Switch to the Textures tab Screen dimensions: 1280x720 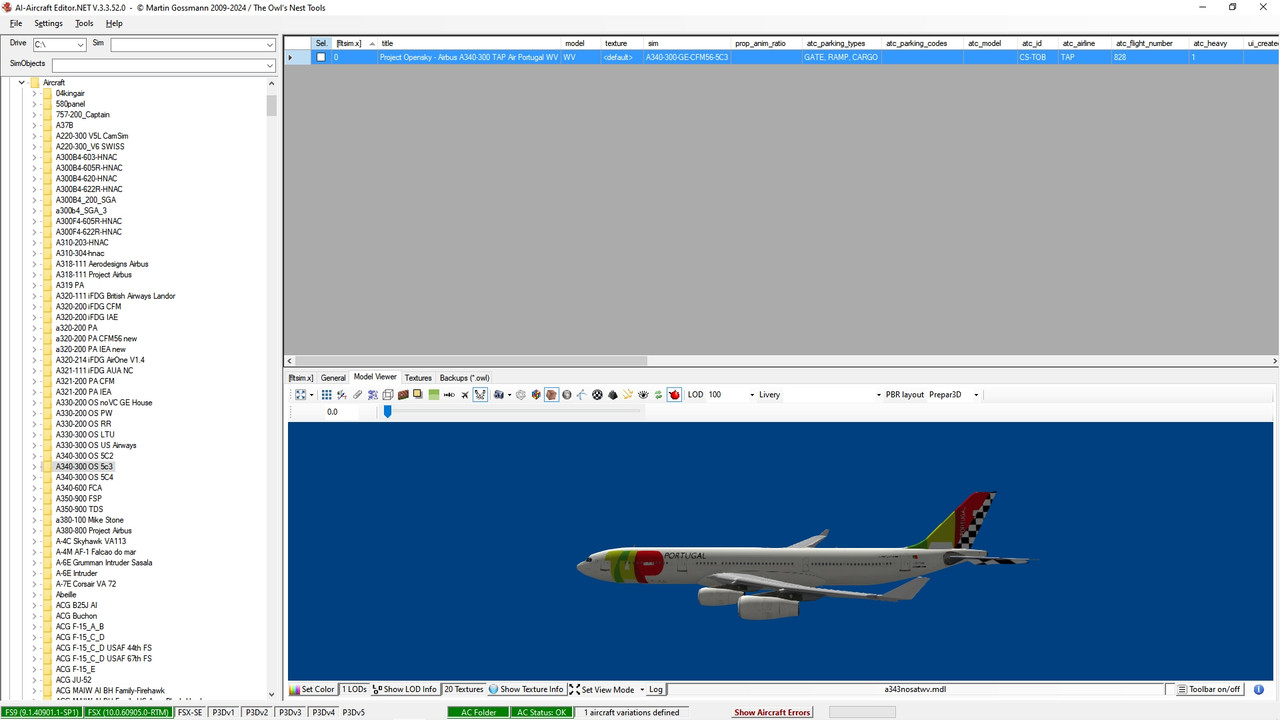[x=418, y=378]
